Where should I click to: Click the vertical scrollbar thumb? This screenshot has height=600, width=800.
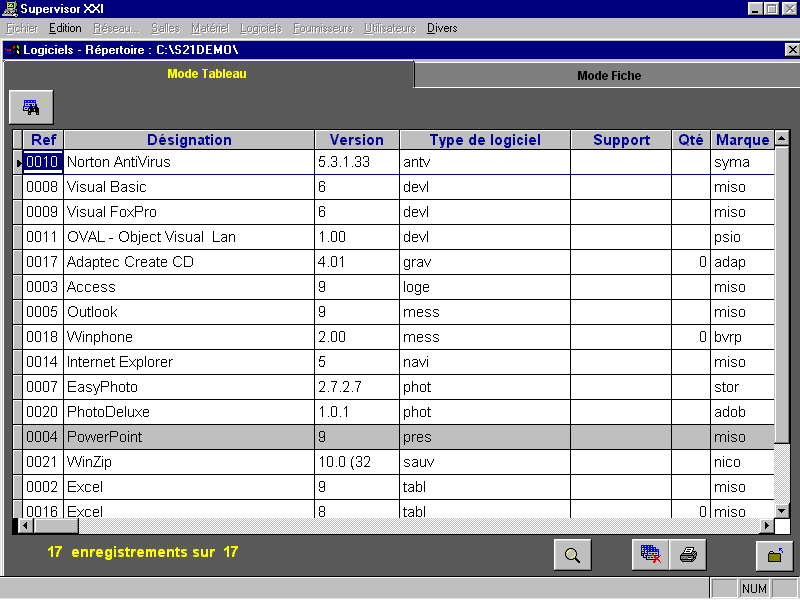click(782, 295)
